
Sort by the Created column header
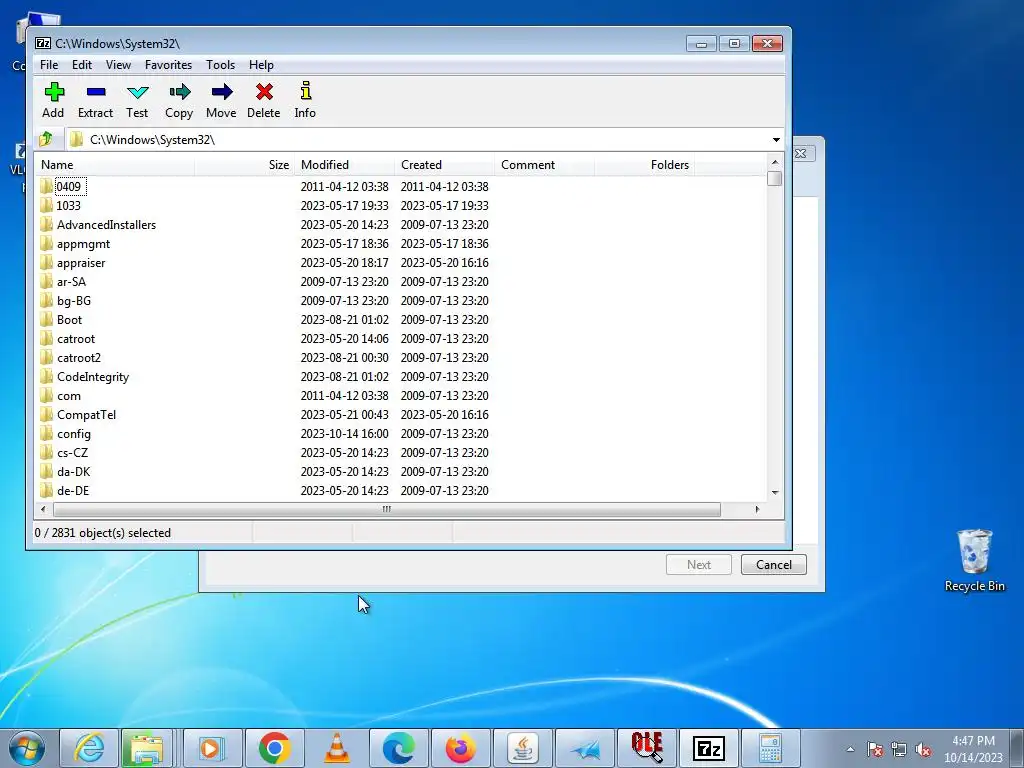point(444,165)
